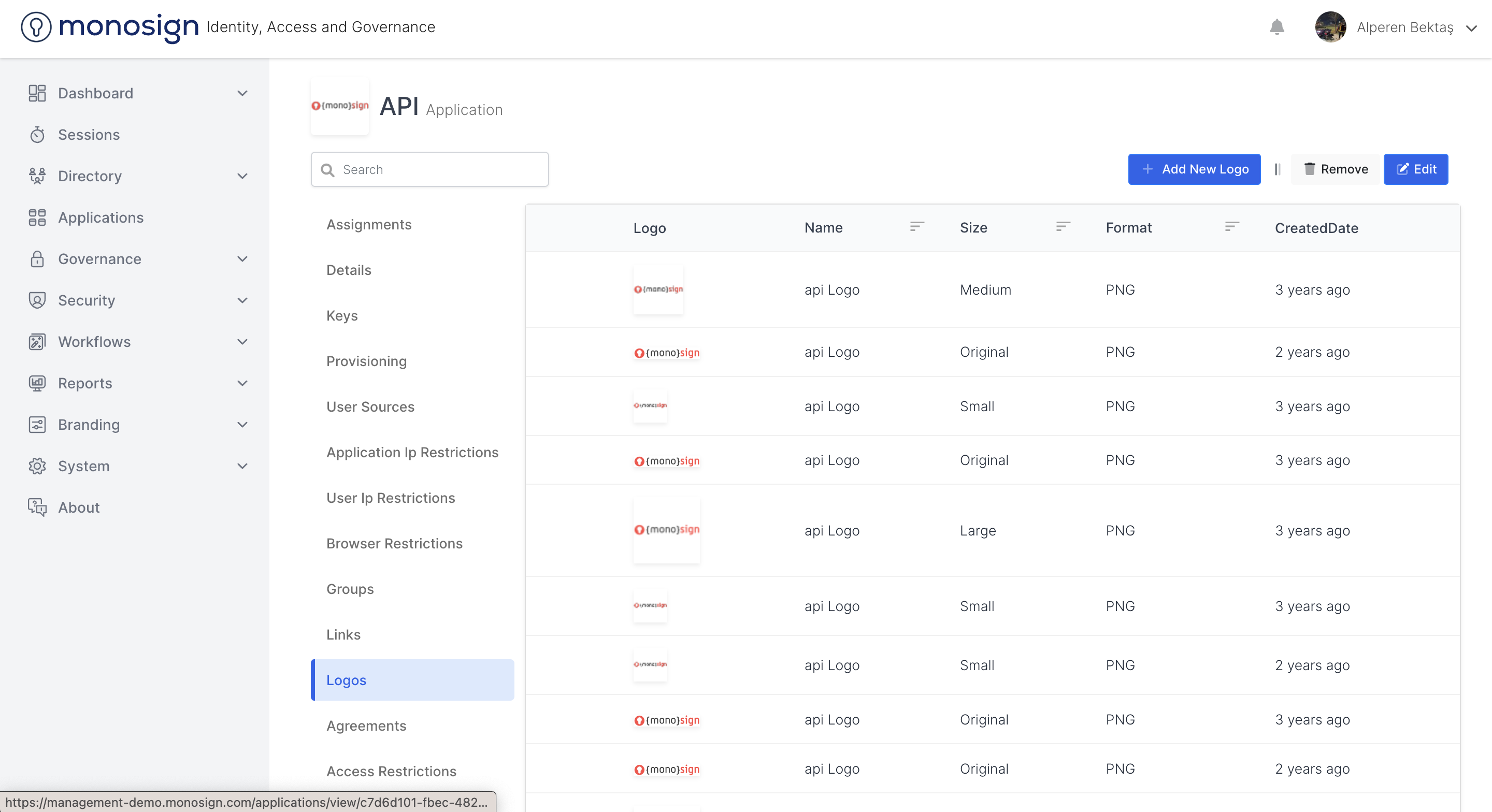Image resolution: width=1492 pixels, height=812 pixels.
Task: Expand the Directory menu chevron
Action: point(242,176)
